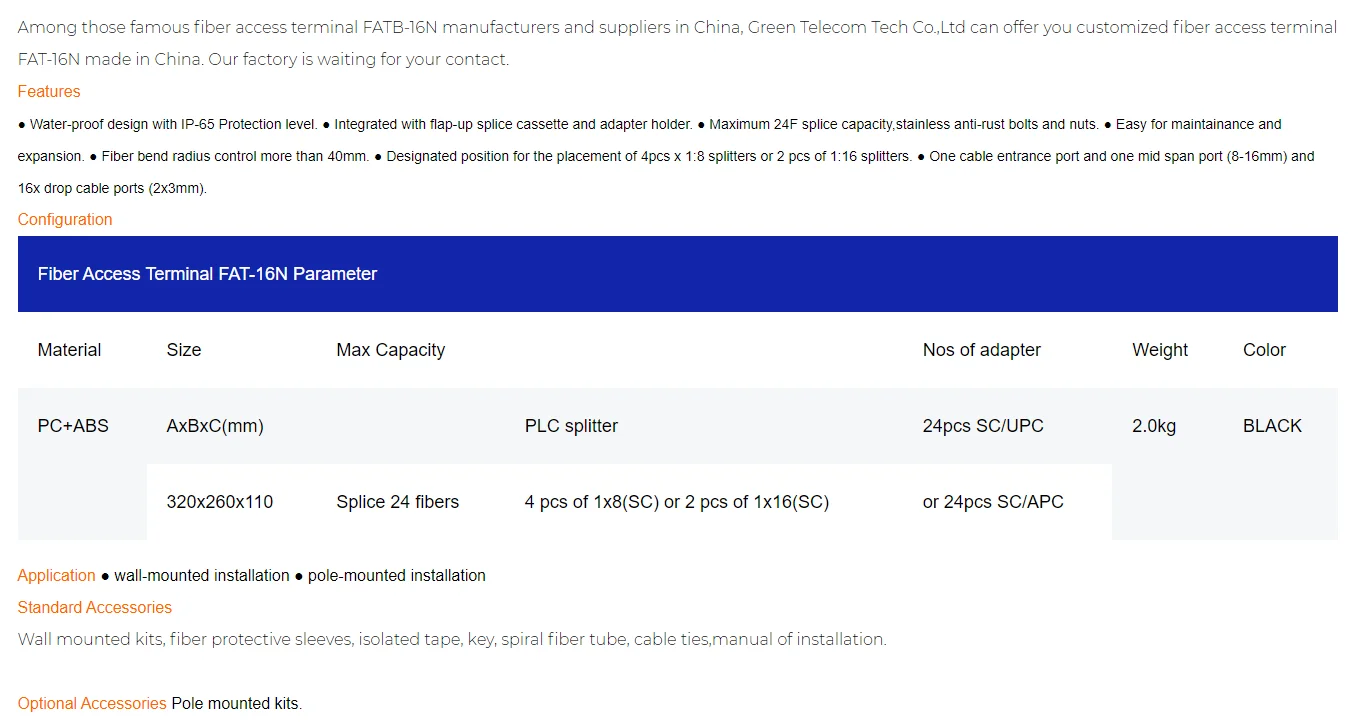
Task: Select the Max Capacity column header
Action: click(x=390, y=350)
